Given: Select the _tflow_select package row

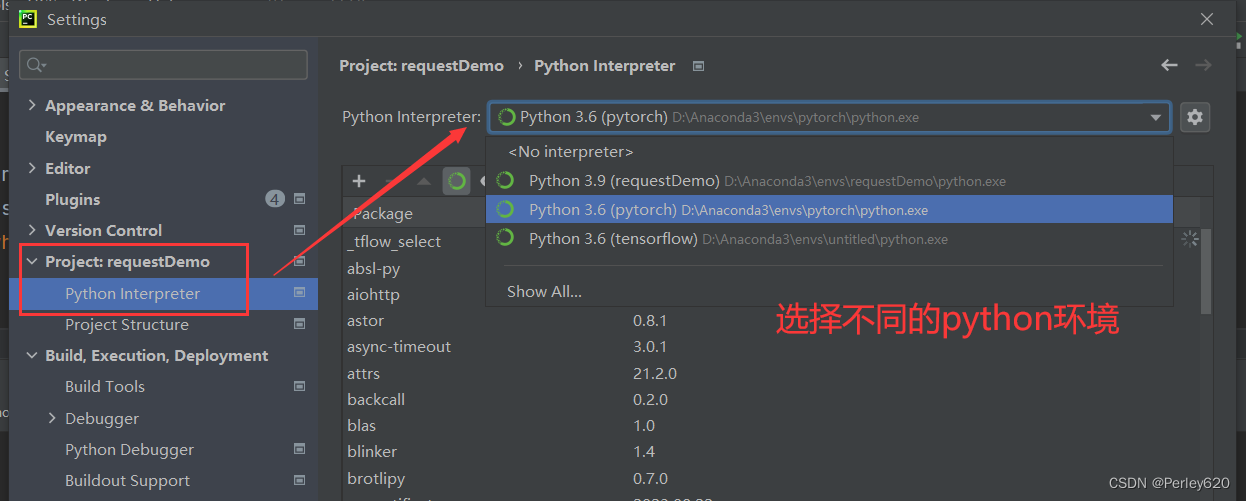Looking at the screenshot, I should click(x=393, y=241).
